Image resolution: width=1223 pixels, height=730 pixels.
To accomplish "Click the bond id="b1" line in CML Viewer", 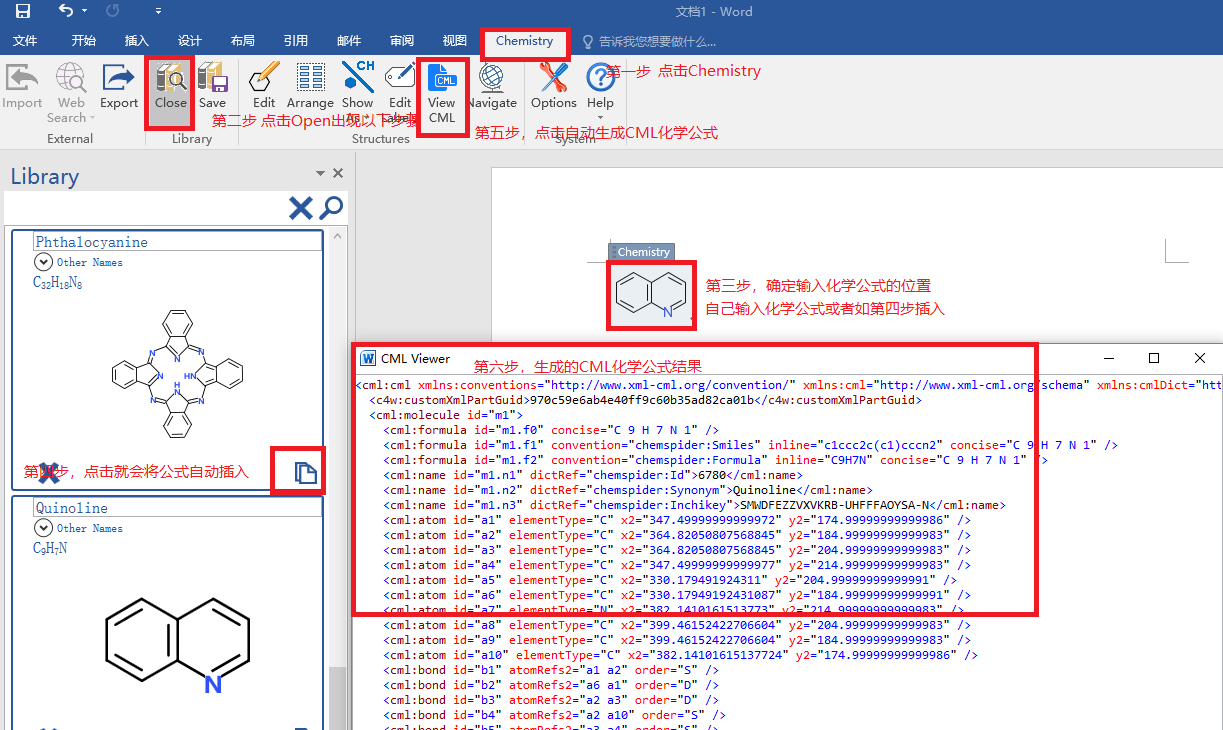I will pyautogui.click(x=550, y=670).
